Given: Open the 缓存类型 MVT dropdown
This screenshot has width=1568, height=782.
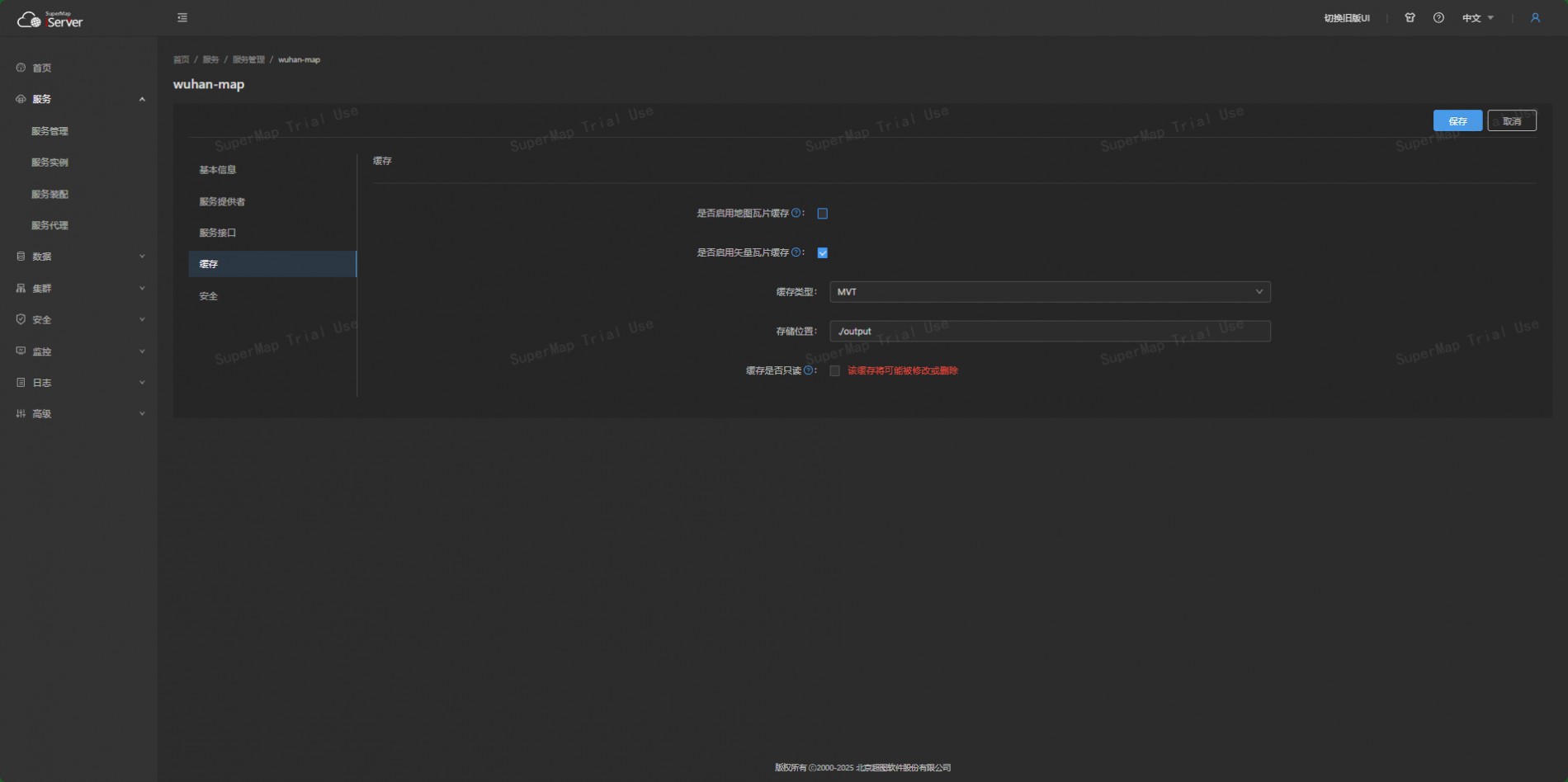Looking at the screenshot, I should pos(1050,292).
